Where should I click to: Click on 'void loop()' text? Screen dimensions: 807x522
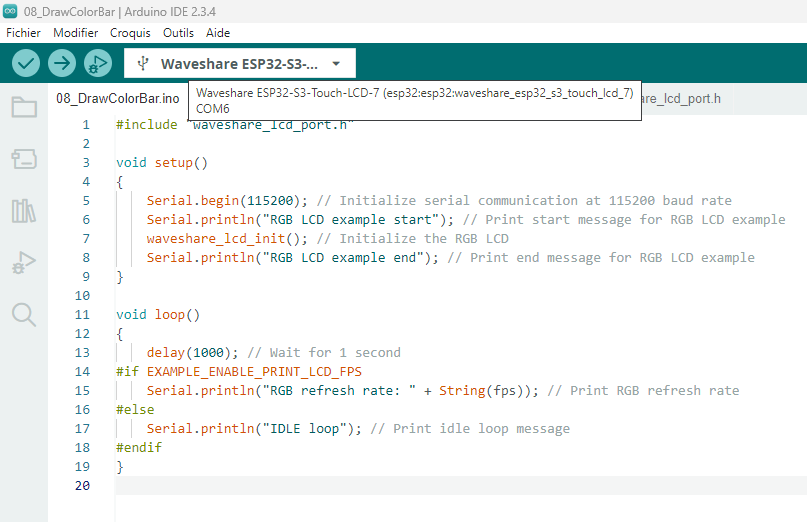coord(158,315)
